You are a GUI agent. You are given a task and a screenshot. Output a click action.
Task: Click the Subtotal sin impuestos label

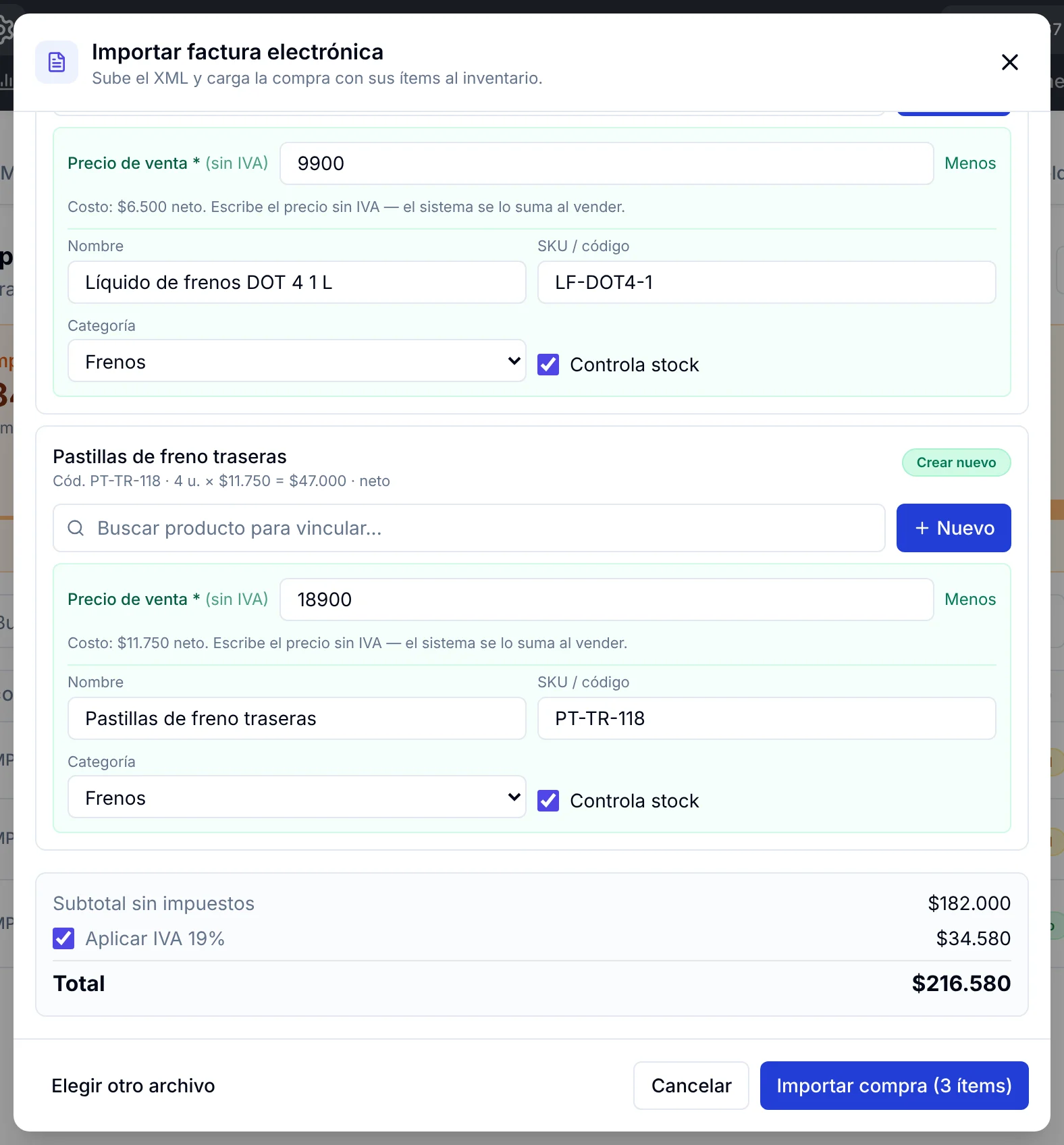(154, 903)
